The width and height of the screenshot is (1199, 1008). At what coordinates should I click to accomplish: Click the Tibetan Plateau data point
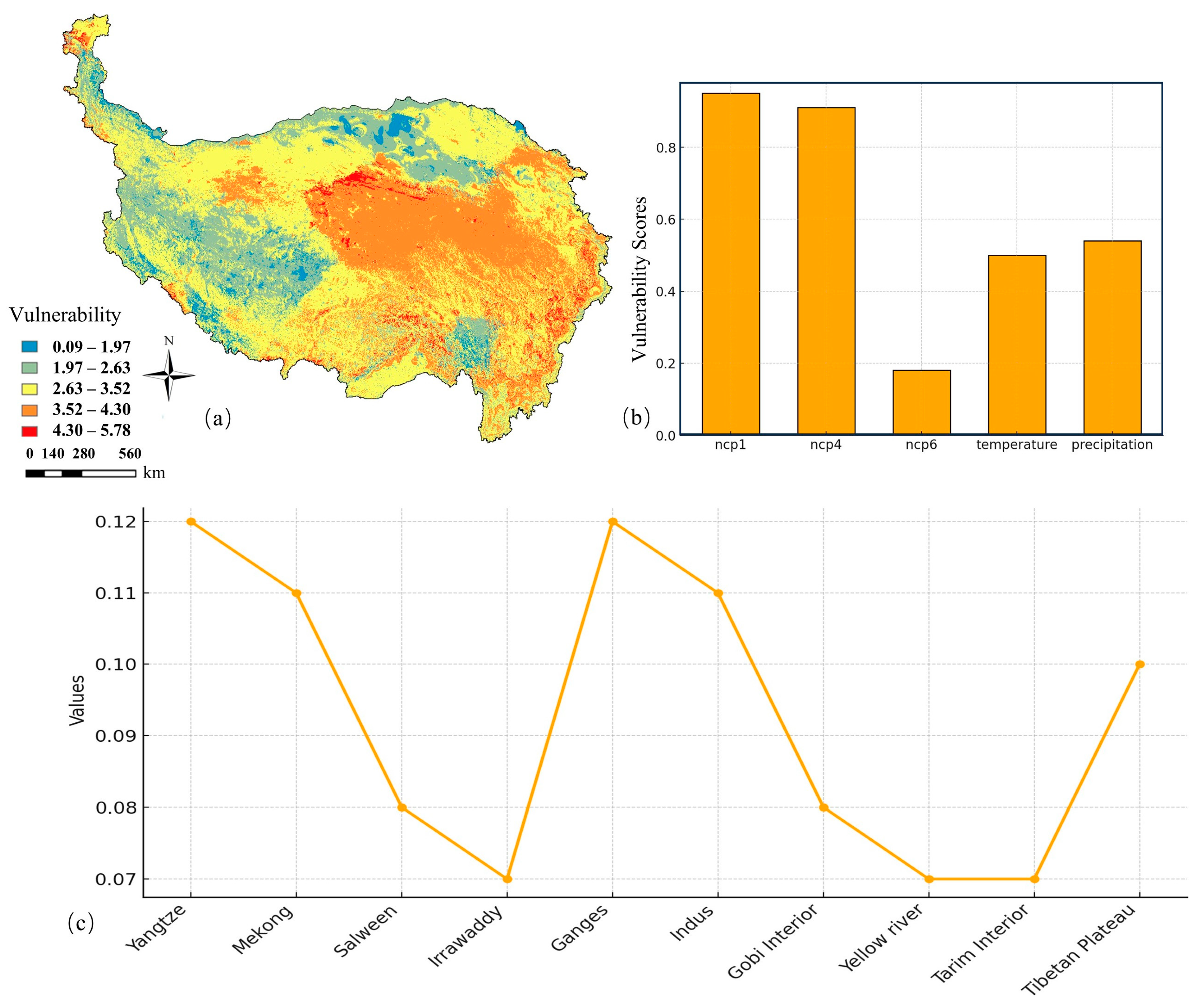click(1139, 664)
